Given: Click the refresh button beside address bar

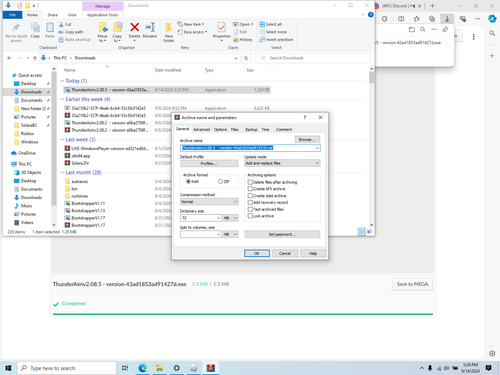Looking at the screenshot, I should pyautogui.click(x=246, y=58).
